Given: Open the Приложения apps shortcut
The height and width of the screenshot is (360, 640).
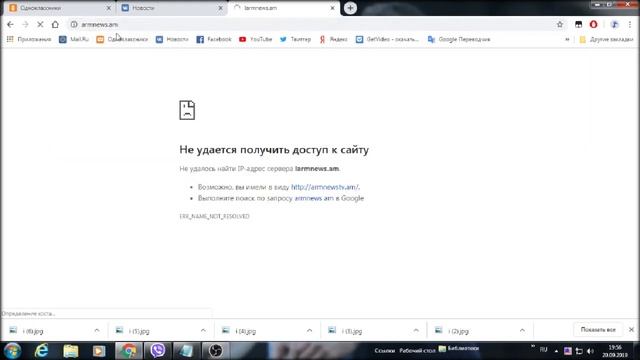Looking at the screenshot, I should pos(29,39).
